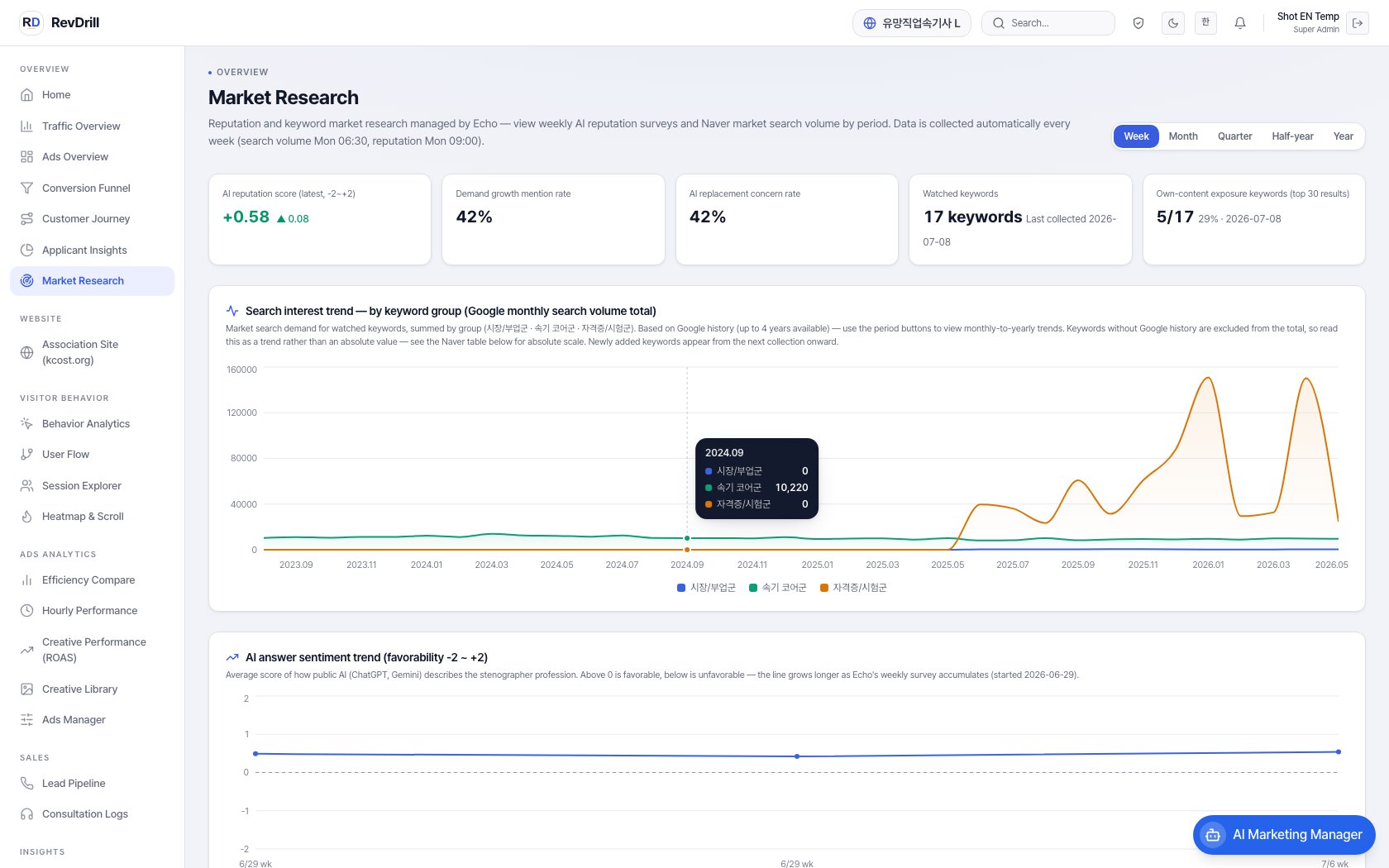Open Consultation Logs headset icon
The width and height of the screenshot is (1389, 868).
coord(27,814)
